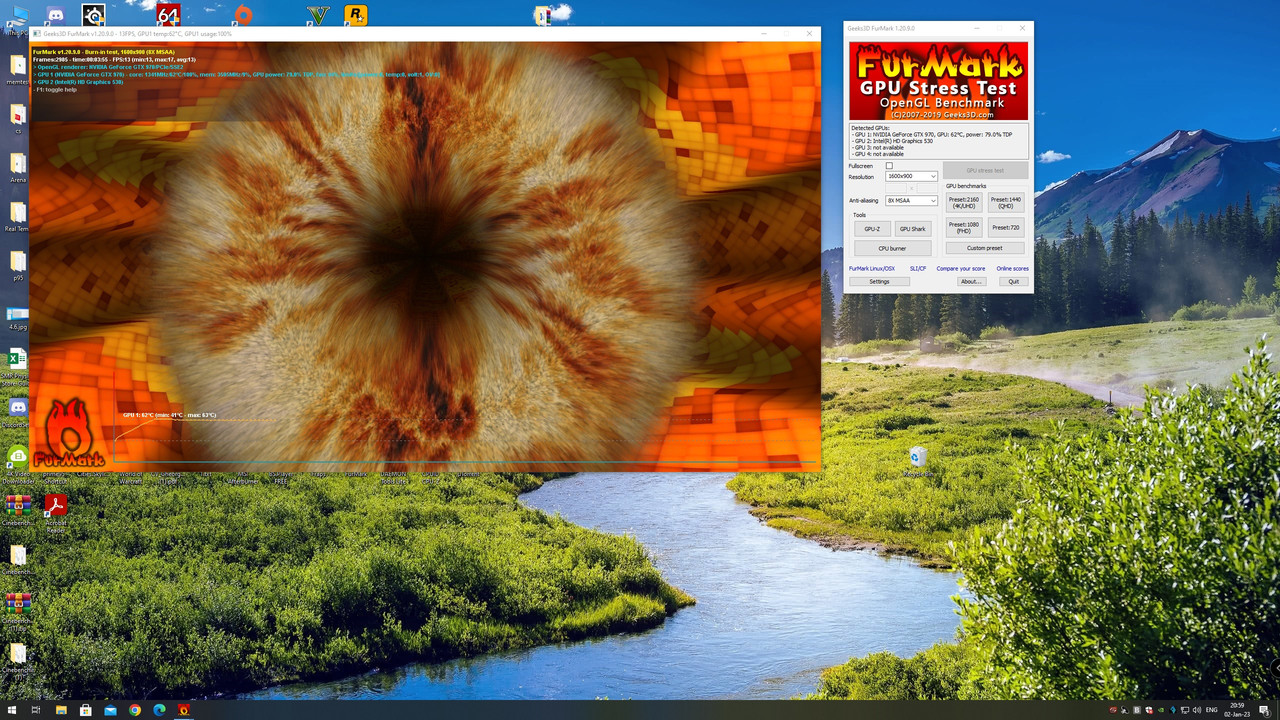Launch the GTA V desktop shortcut

pos(318,15)
